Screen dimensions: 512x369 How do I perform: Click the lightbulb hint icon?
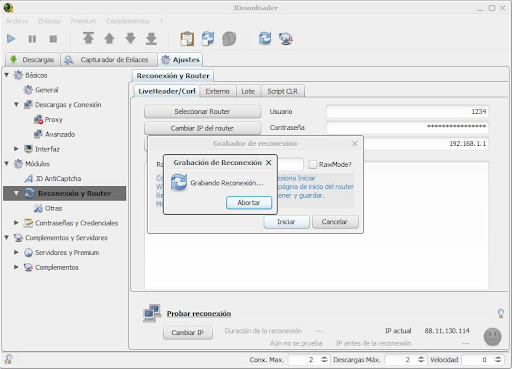coord(500,313)
